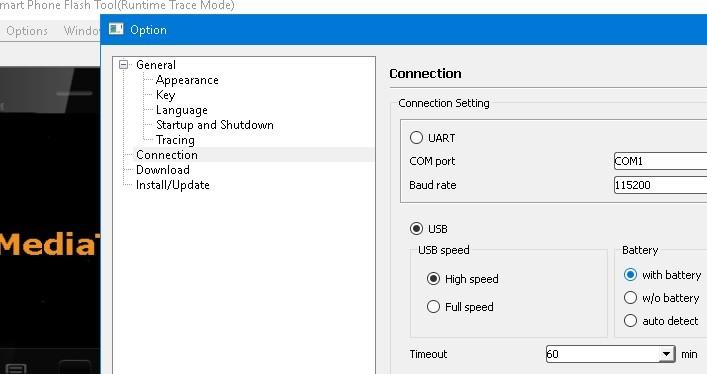Select the w/o battery option
This screenshot has height=374, width=707.
(x=630, y=298)
